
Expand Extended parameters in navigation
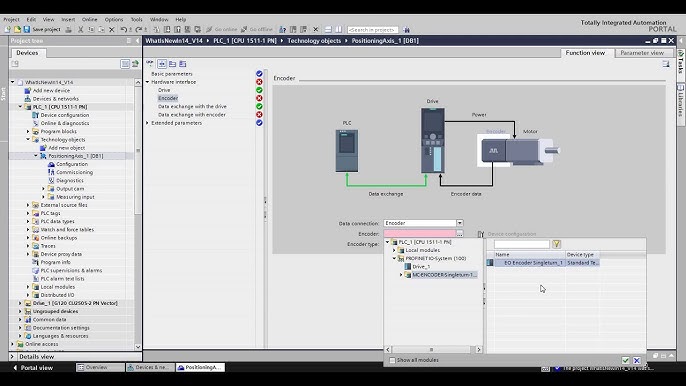point(147,123)
